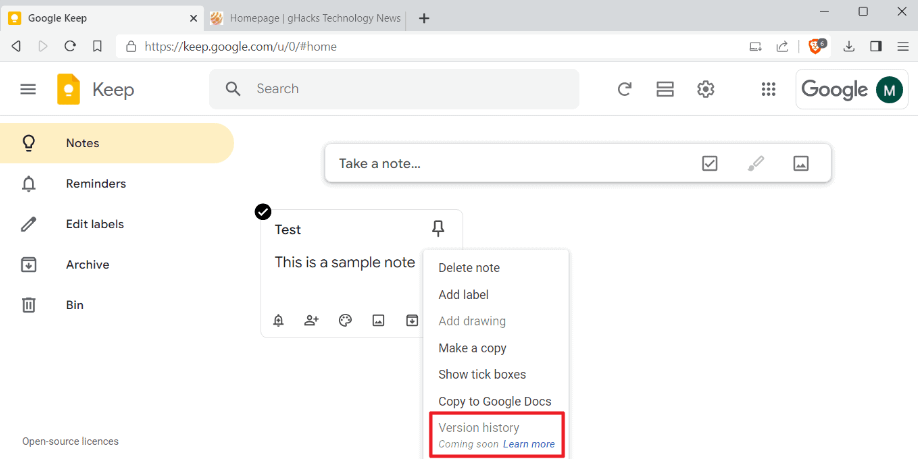Click the Keep lightbulb logo
This screenshot has width=918, height=459.
(x=68, y=90)
